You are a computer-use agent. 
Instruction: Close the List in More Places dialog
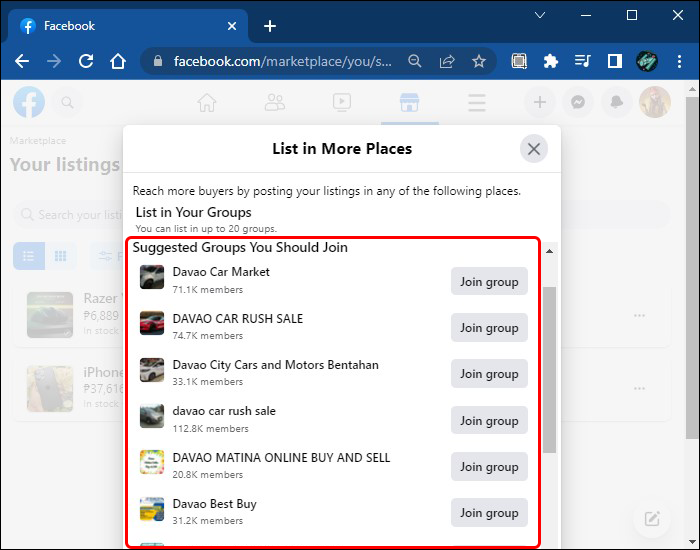point(534,149)
